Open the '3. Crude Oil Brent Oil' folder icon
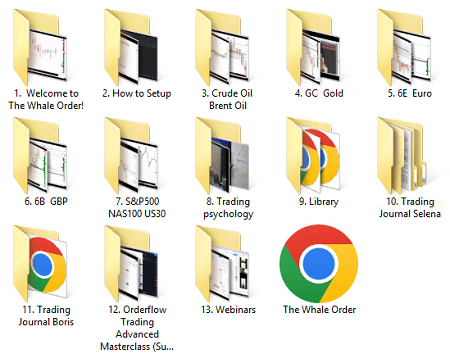The width and height of the screenshot is (450, 363). pyautogui.click(x=222, y=47)
